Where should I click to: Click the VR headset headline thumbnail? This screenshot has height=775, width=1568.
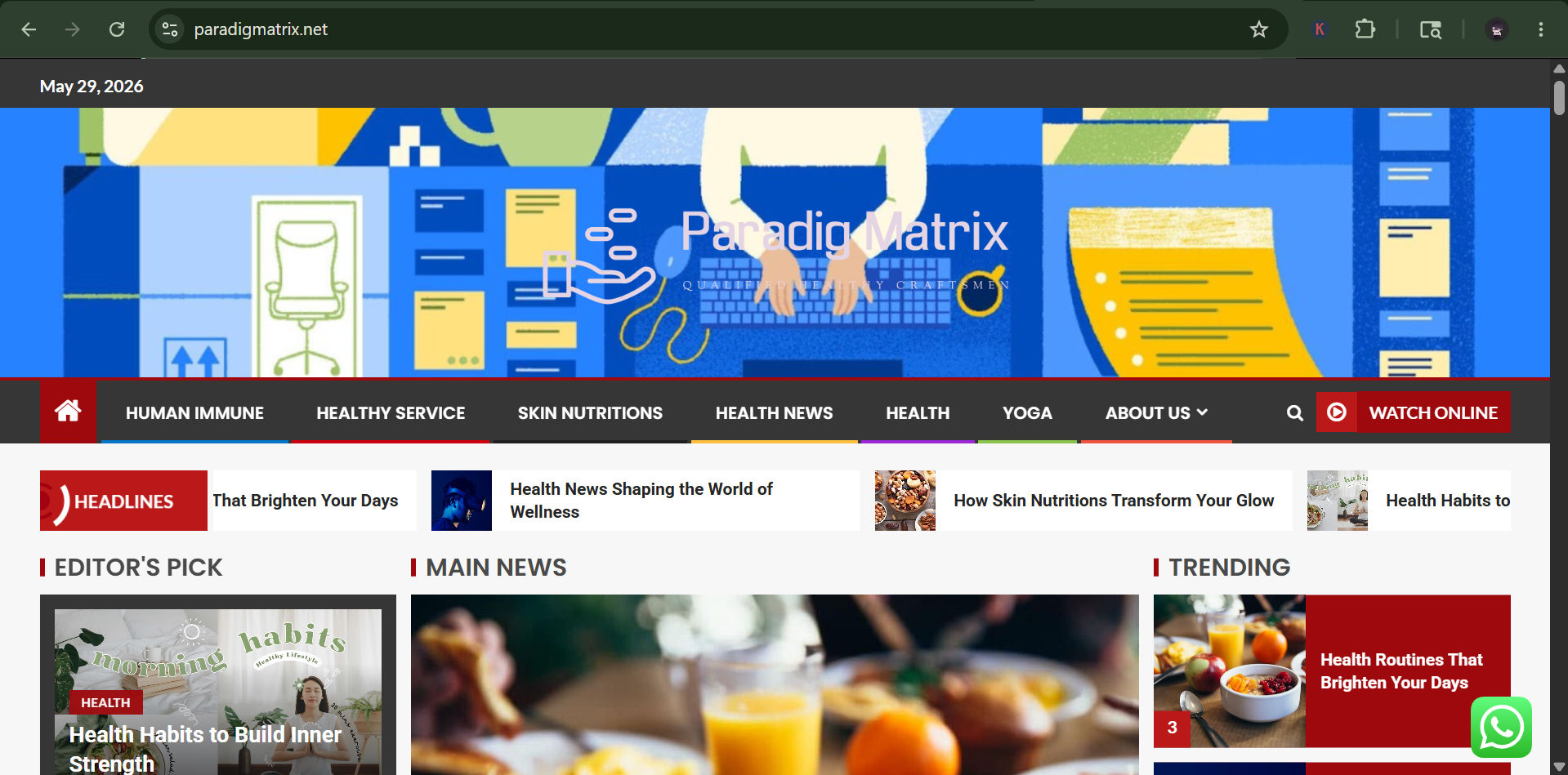462,501
